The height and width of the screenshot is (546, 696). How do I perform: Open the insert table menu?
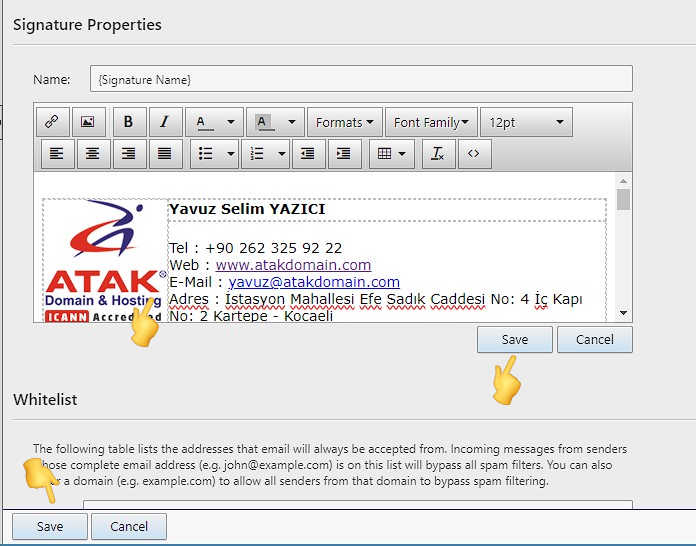[392, 154]
